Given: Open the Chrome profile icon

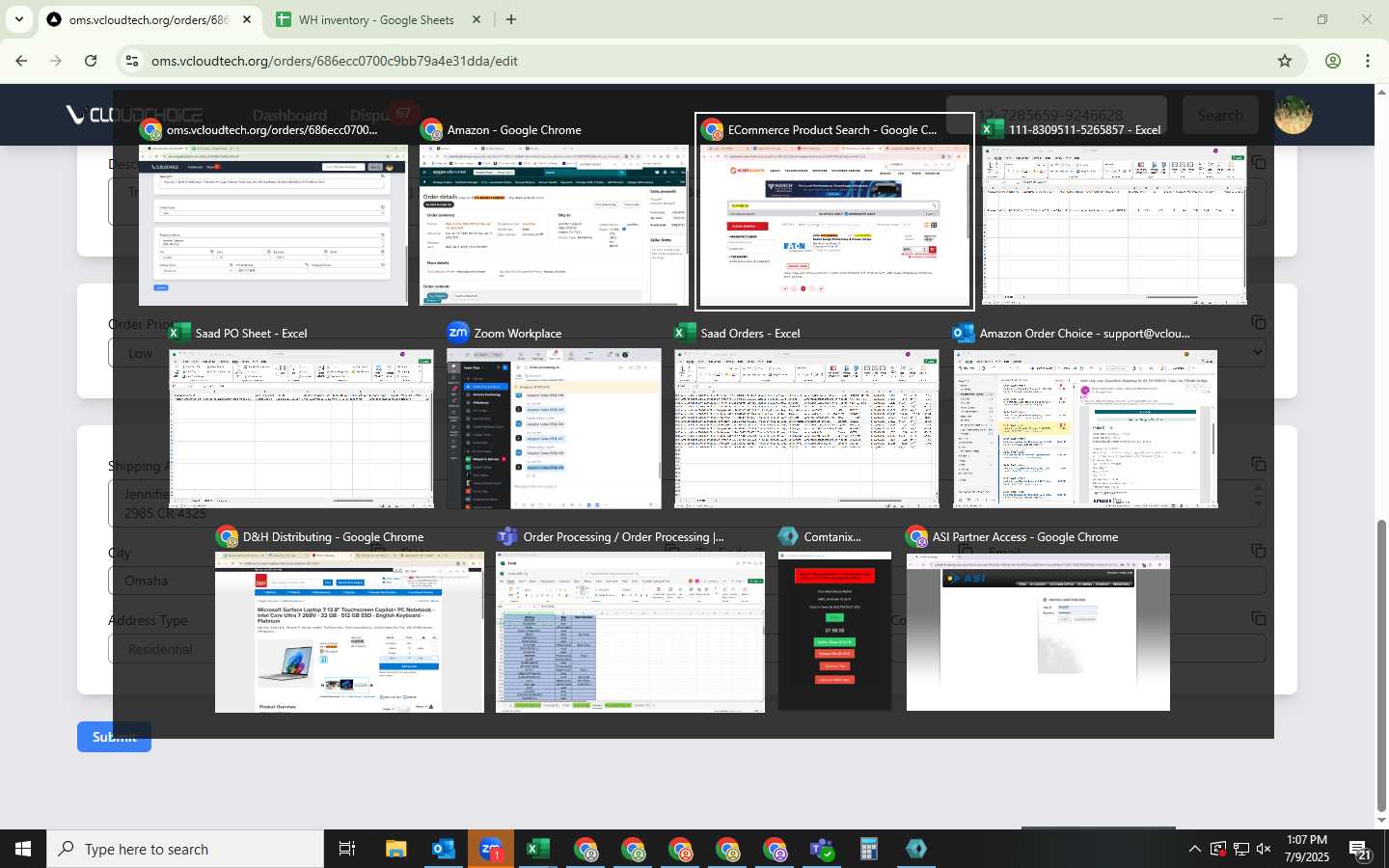Looking at the screenshot, I should pyautogui.click(x=1333, y=61).
